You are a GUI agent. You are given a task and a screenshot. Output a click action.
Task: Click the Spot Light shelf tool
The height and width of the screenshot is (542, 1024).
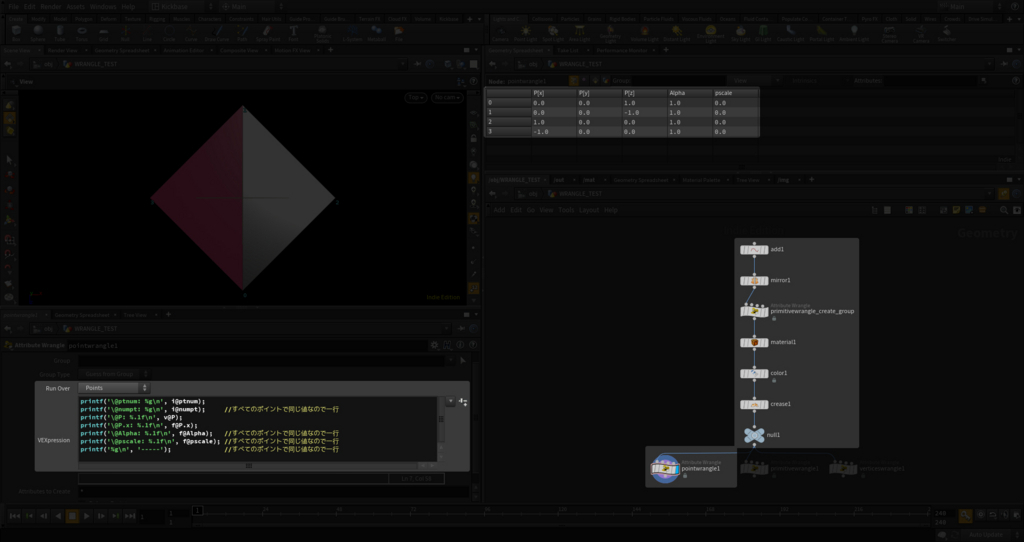553,33
